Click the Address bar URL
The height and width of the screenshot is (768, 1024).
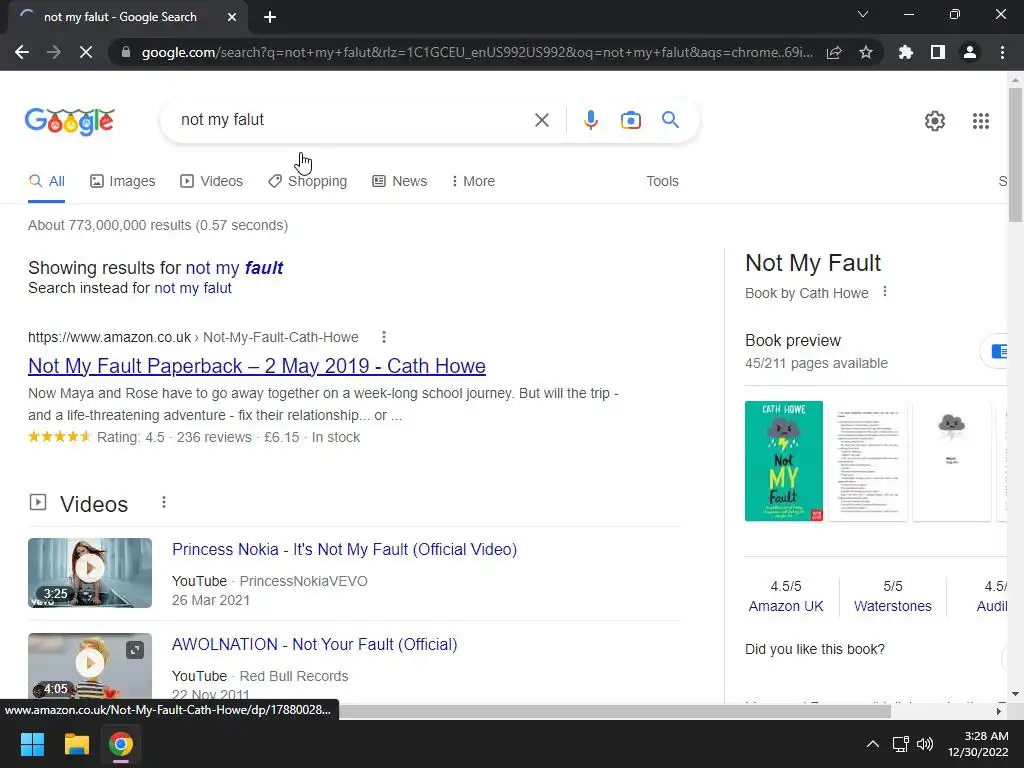477,52
